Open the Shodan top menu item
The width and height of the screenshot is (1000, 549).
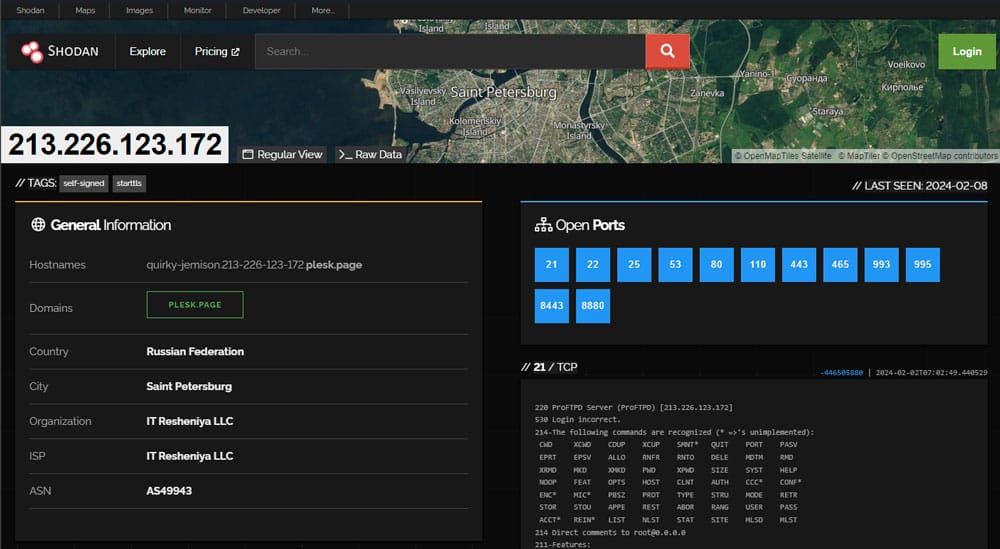tap(30, 10)
